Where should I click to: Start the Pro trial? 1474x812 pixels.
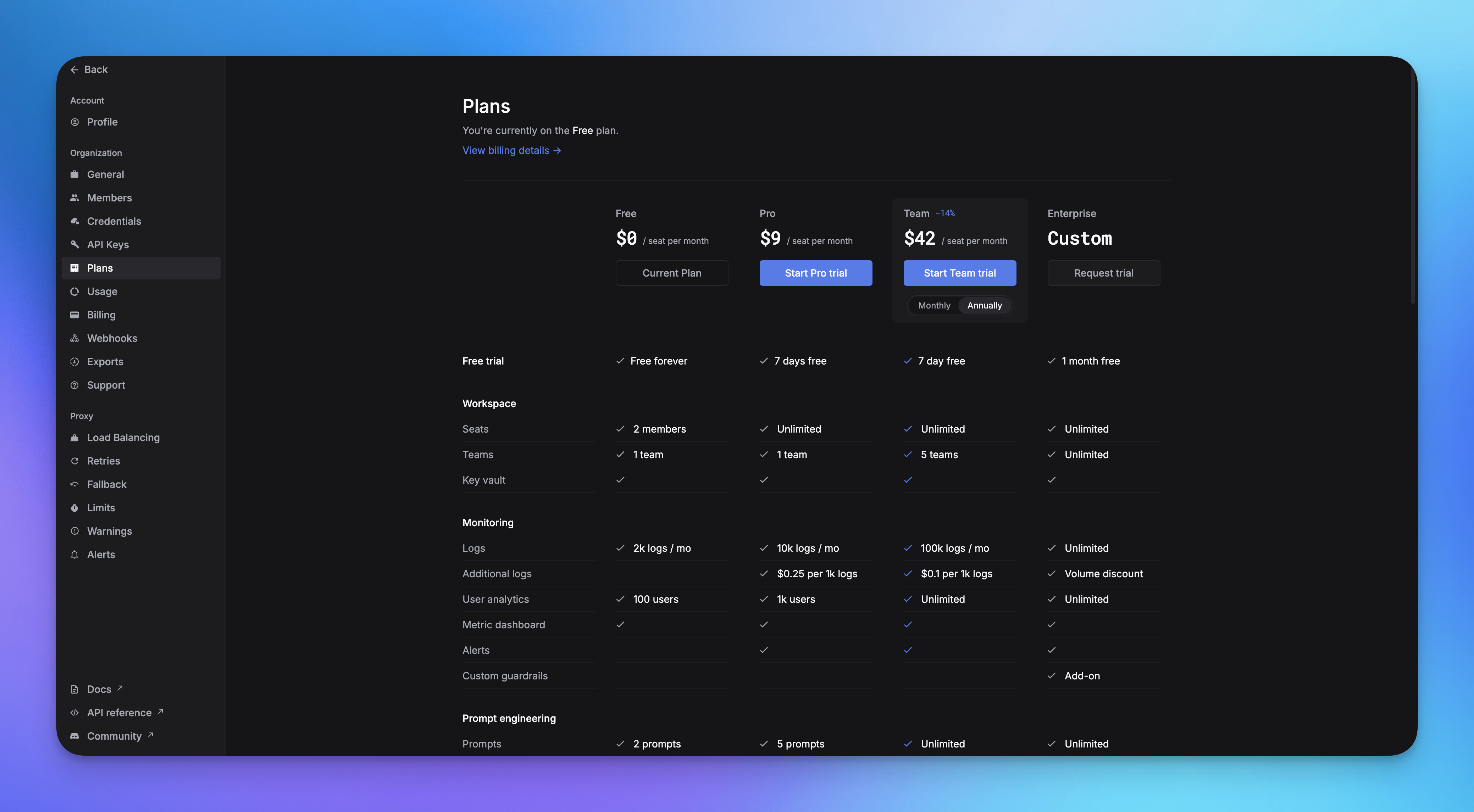coord(815,273)
